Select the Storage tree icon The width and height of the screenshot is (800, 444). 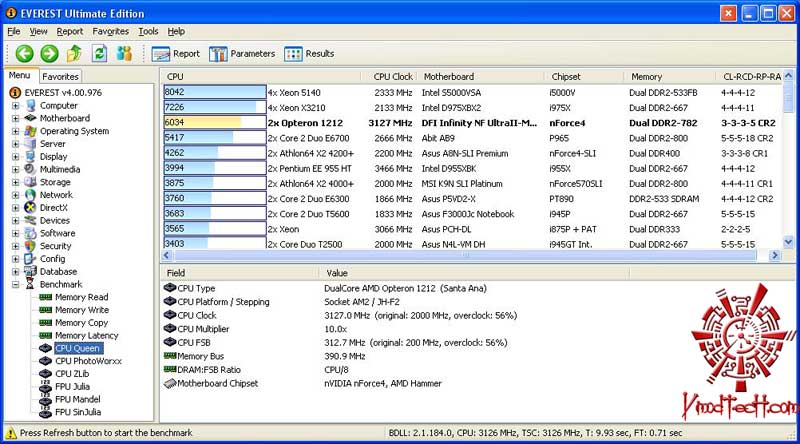(31, 182)
